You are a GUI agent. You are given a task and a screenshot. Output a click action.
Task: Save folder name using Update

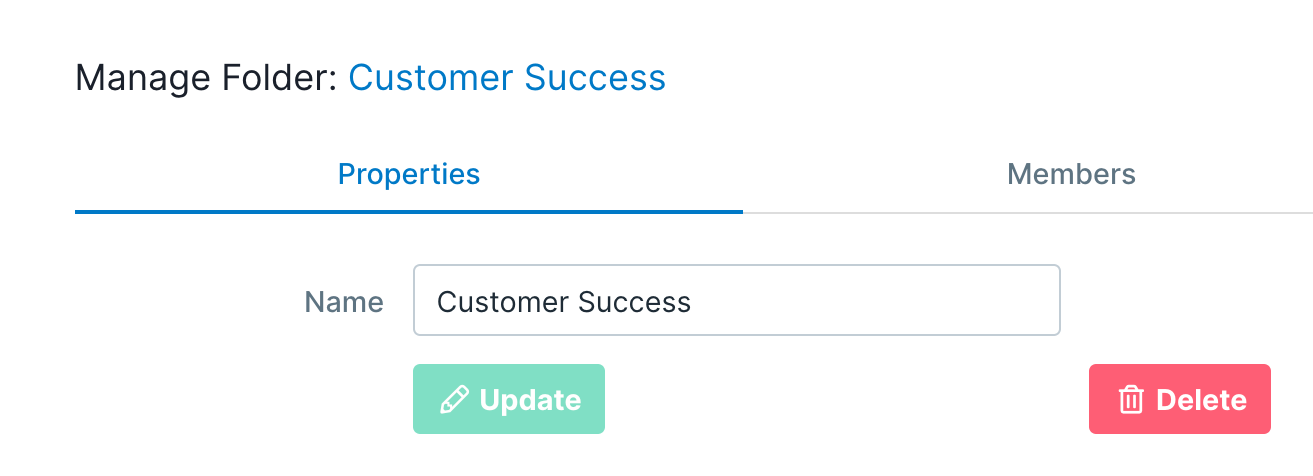pyautogui.click(x=509, y=399)
